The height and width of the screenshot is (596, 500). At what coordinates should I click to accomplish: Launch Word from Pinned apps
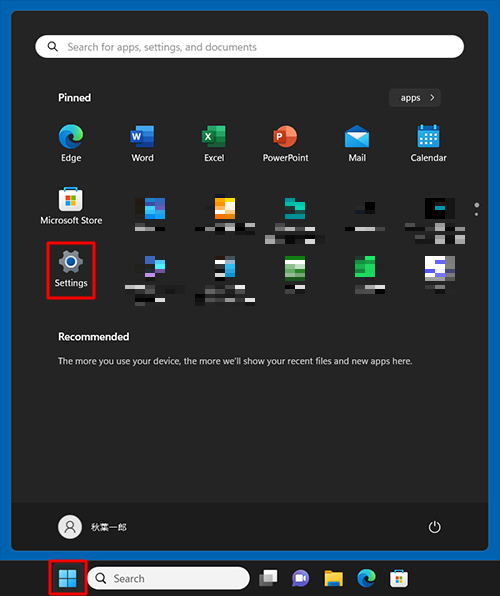coord(142,143)
